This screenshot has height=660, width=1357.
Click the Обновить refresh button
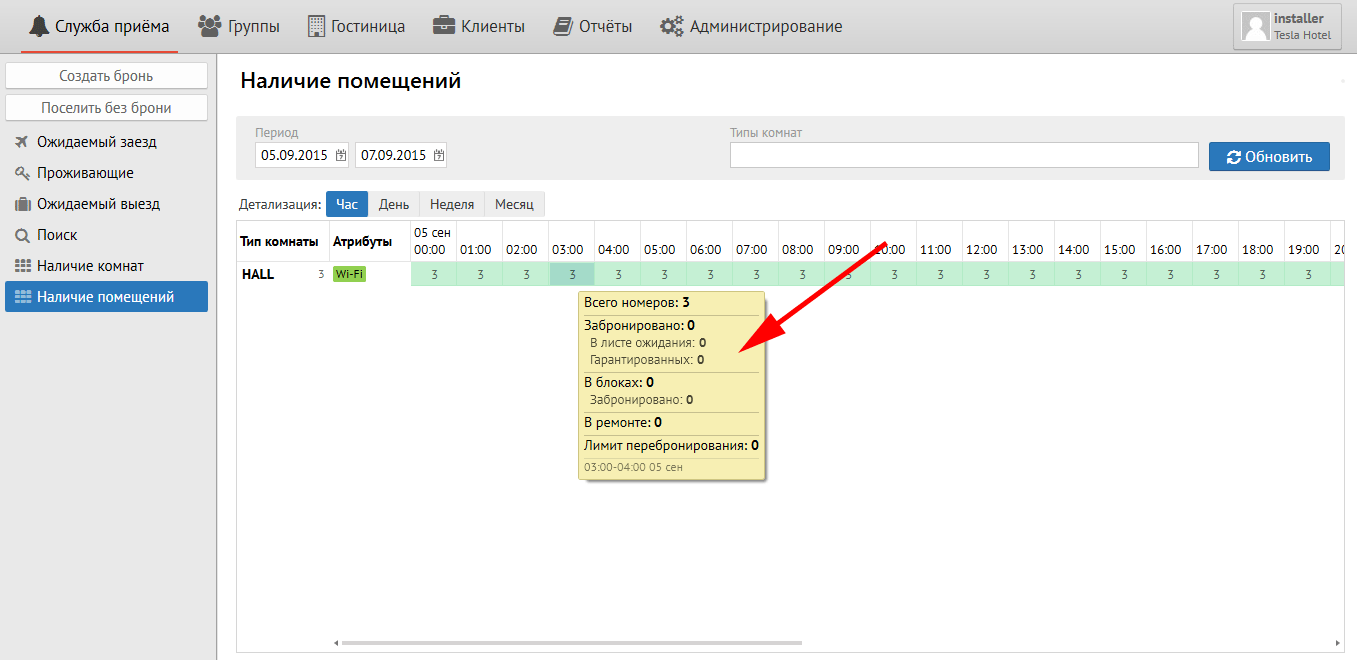click(1269, 156)
